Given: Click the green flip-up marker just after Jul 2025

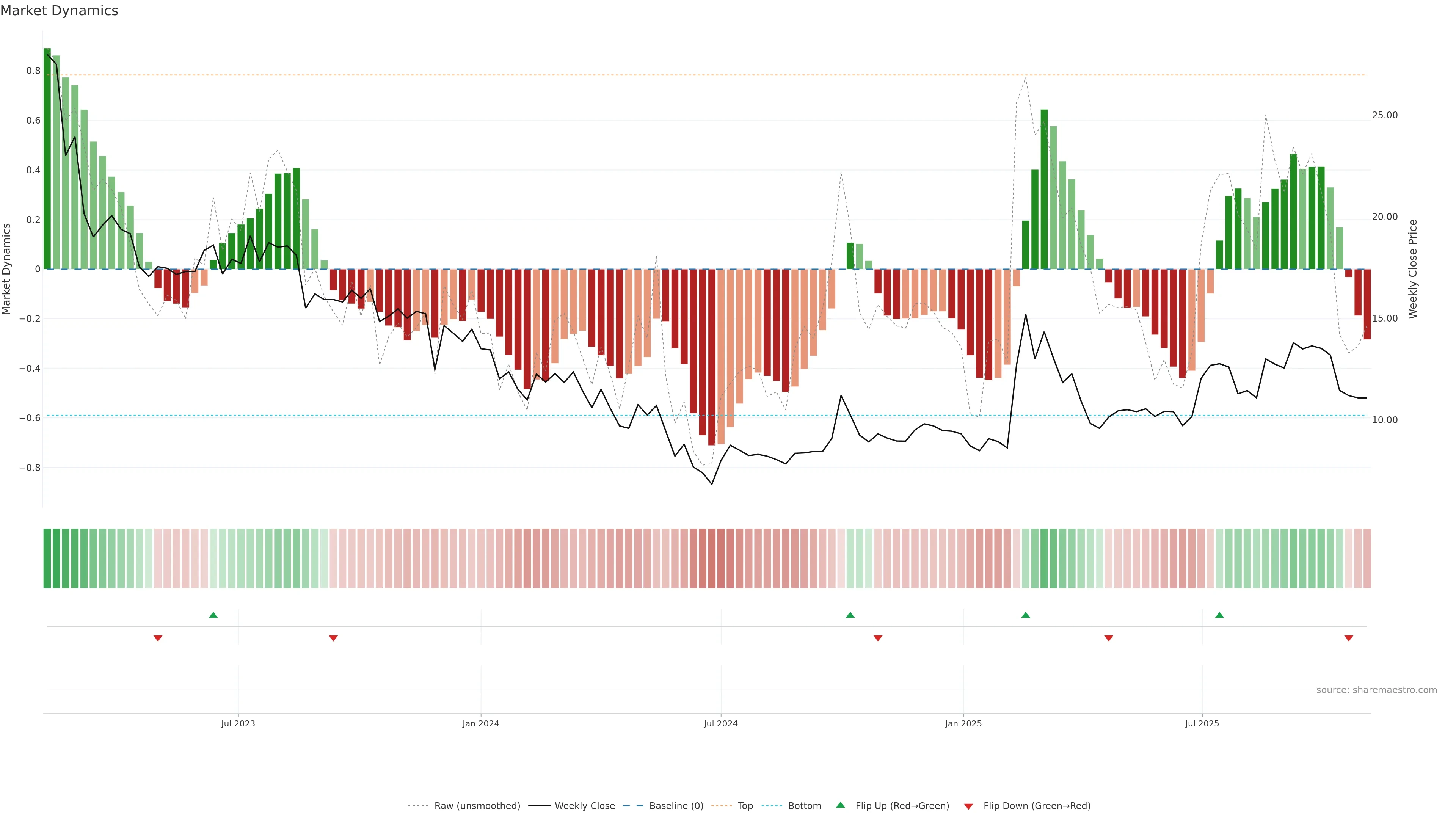Looking at the screenshot, I should [1219, 615].
